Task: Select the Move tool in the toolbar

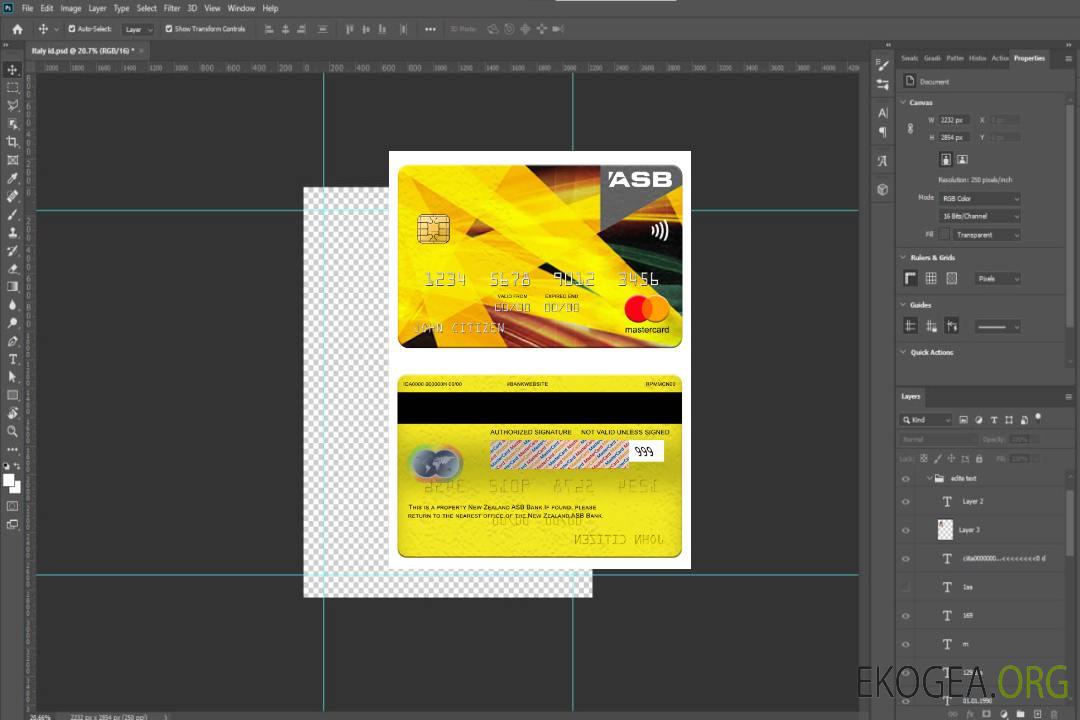Action: pyautogui.click(x=12, y=70)
